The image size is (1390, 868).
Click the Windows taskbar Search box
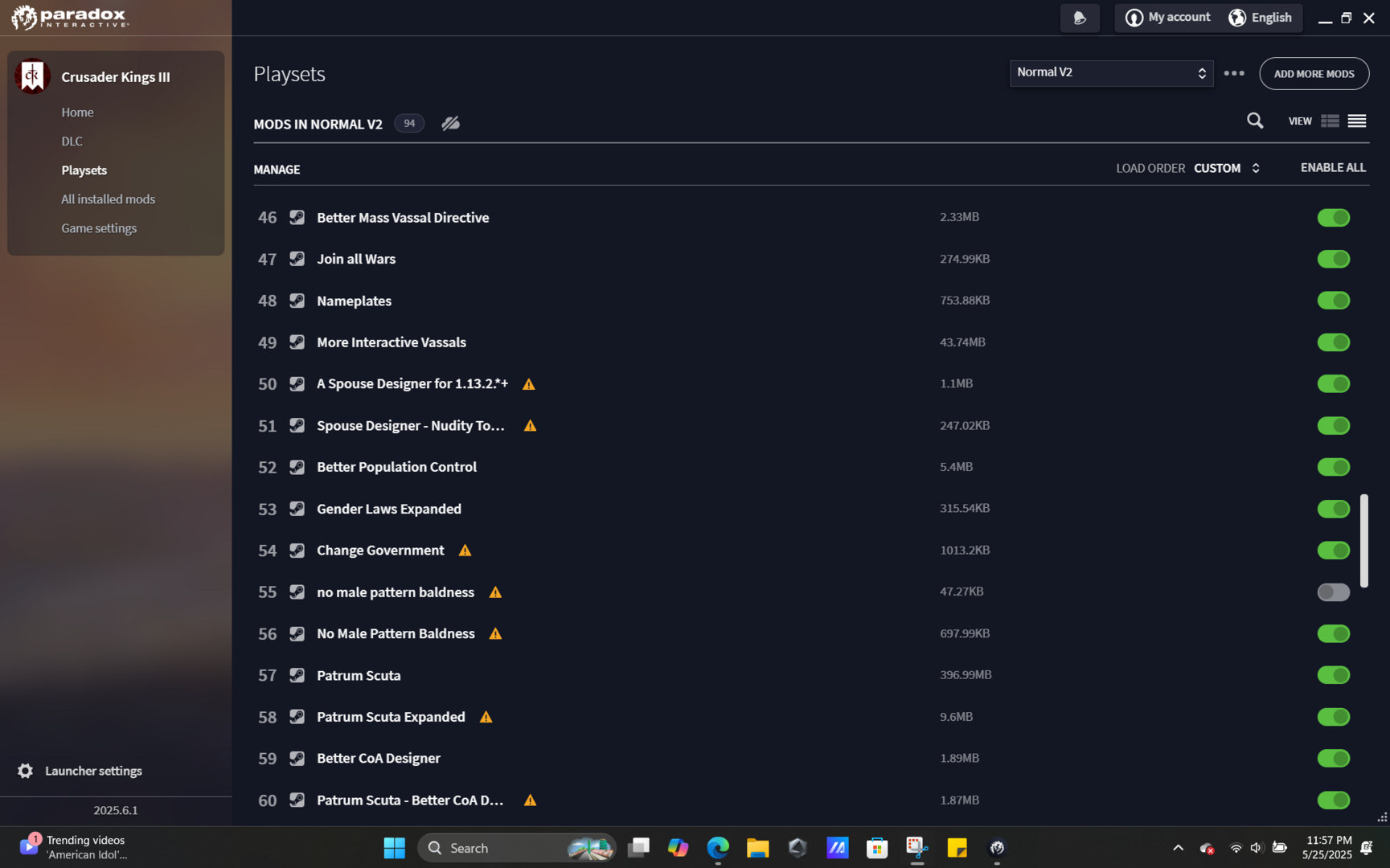coord(516,848)
